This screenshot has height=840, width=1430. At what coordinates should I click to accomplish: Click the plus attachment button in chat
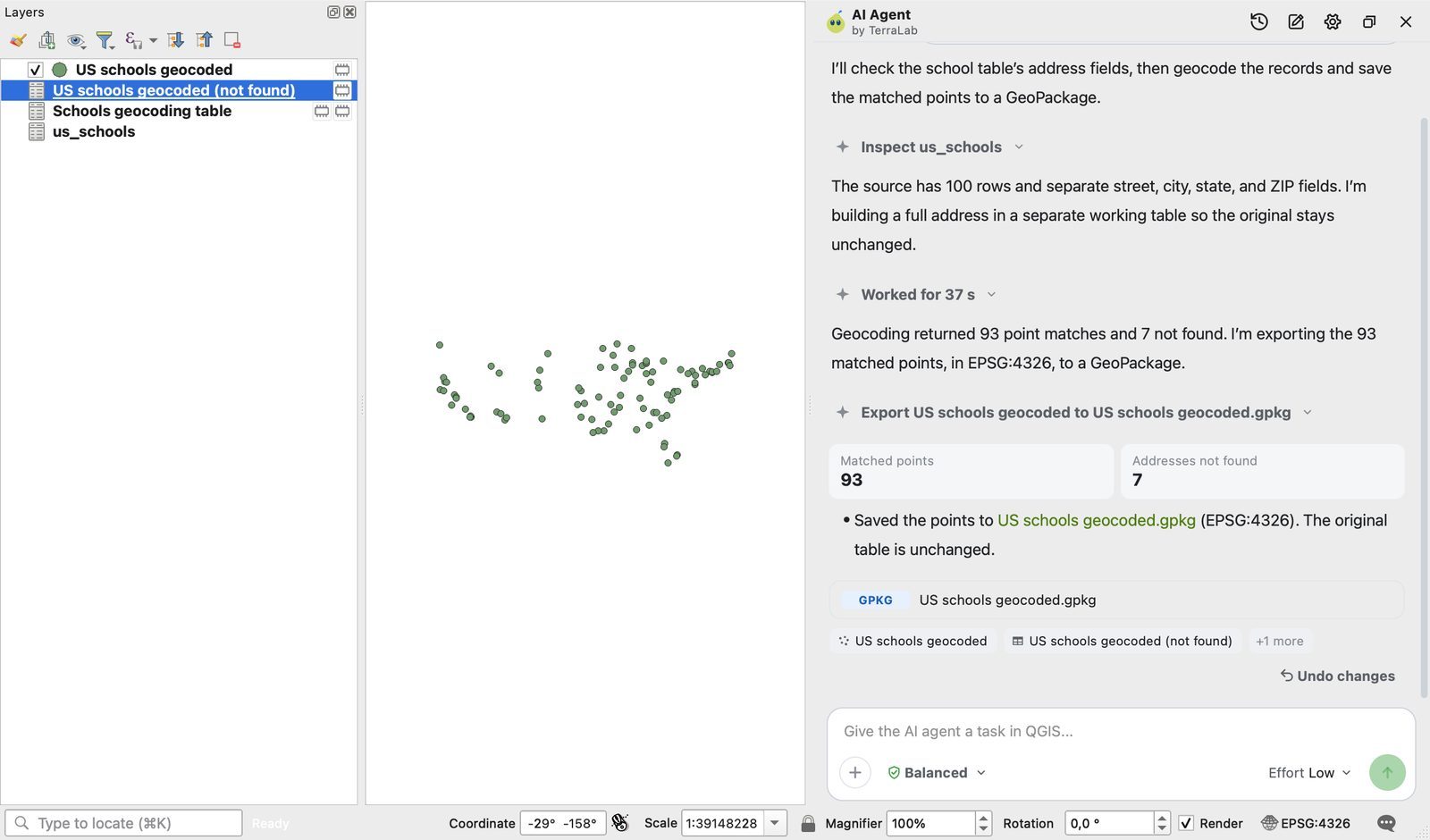855,772
